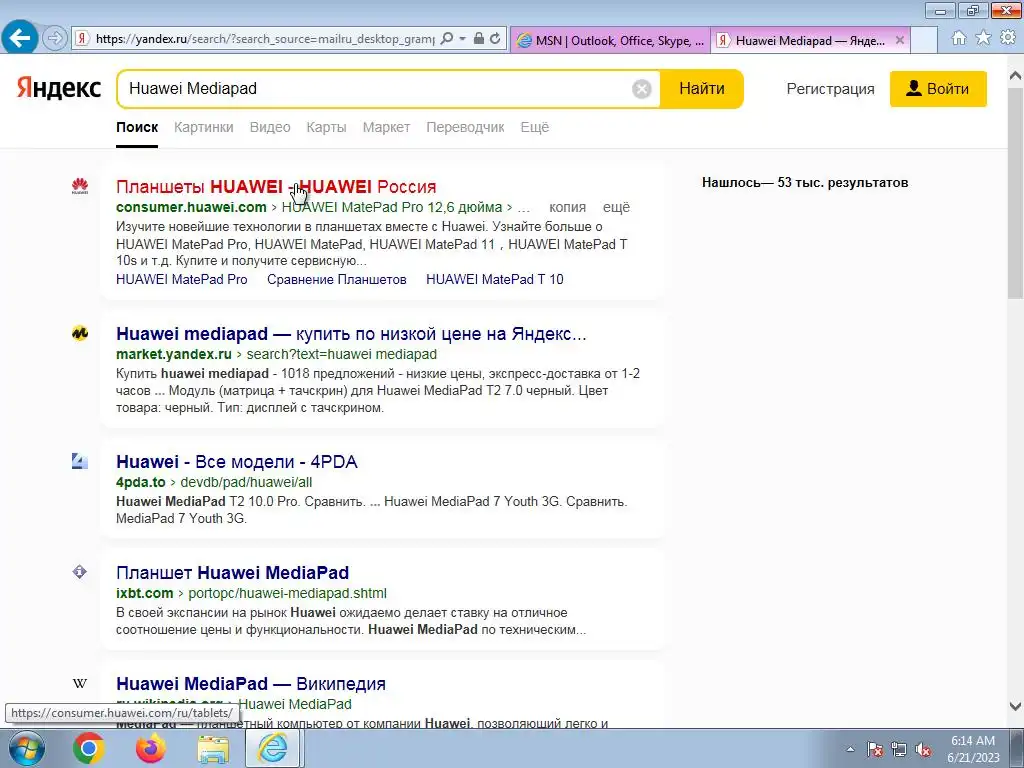Viewport: 1024px width, 768px height.
Task: Select the Поиск tab
Action: pyautogui.click(x=137, y=127)
